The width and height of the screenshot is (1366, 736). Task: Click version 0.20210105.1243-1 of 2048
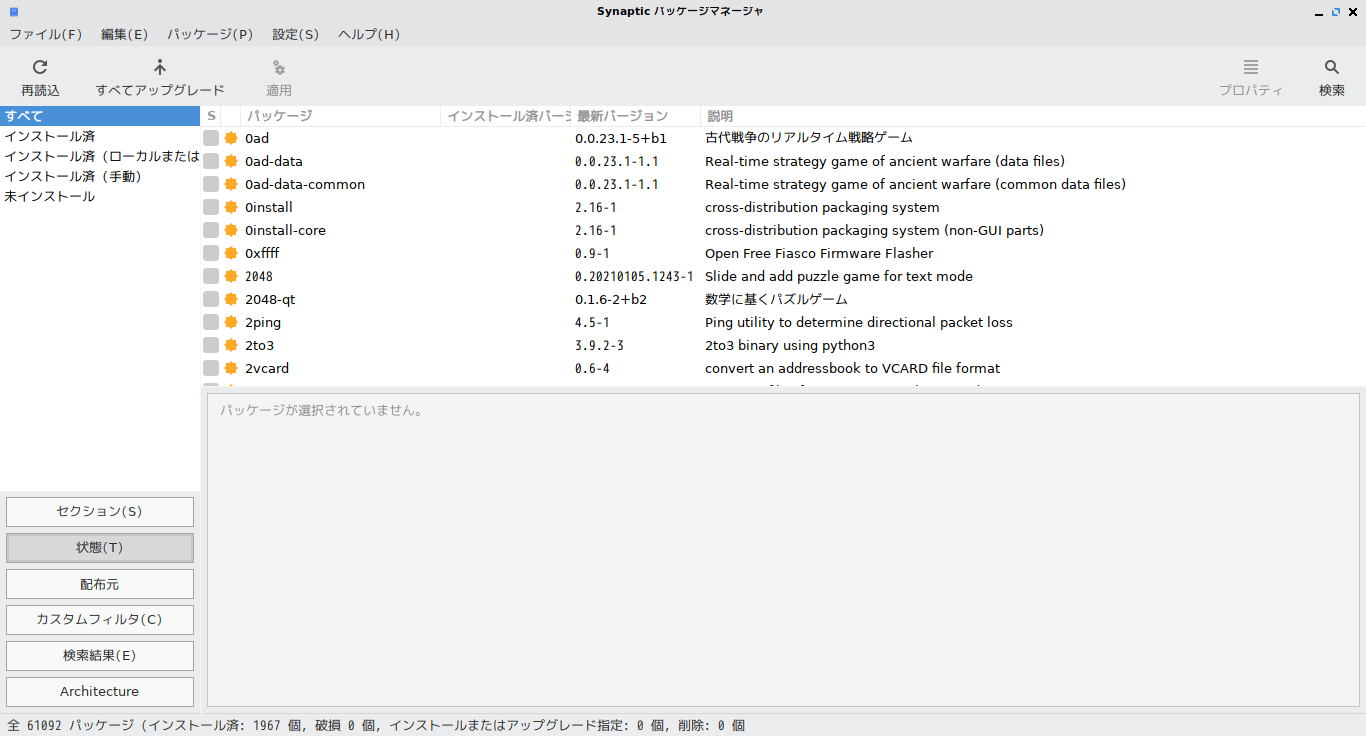tap(634, 276)
